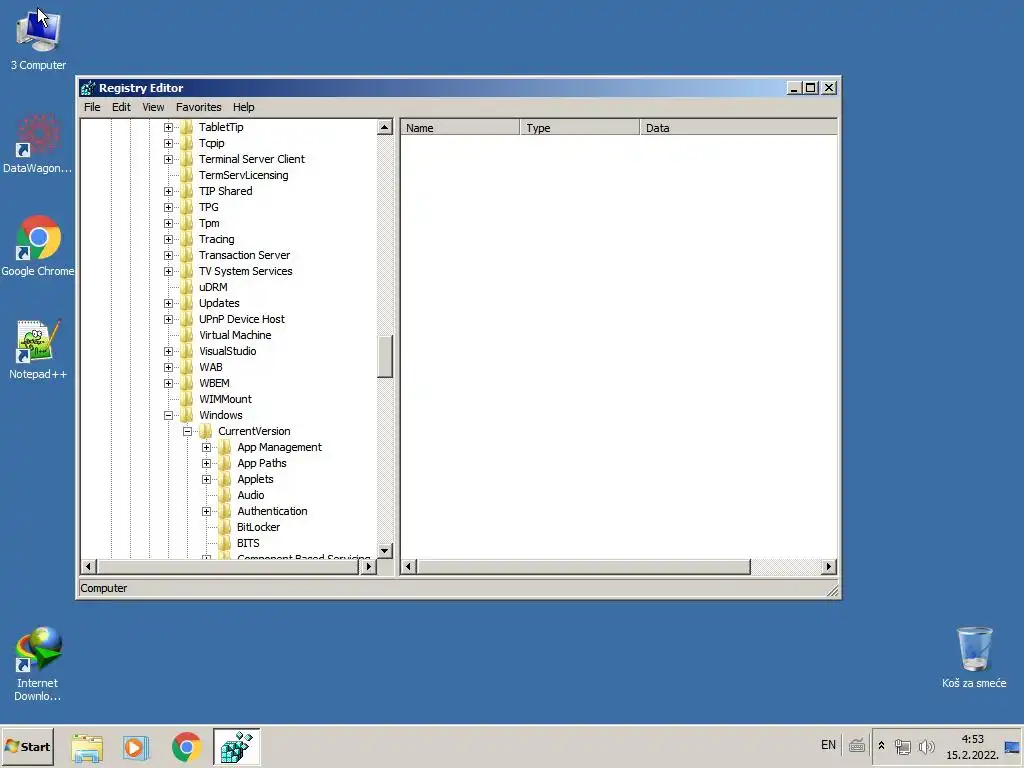Open the File menu
This screenshot has width=1024, height=768.
point(92,107)
